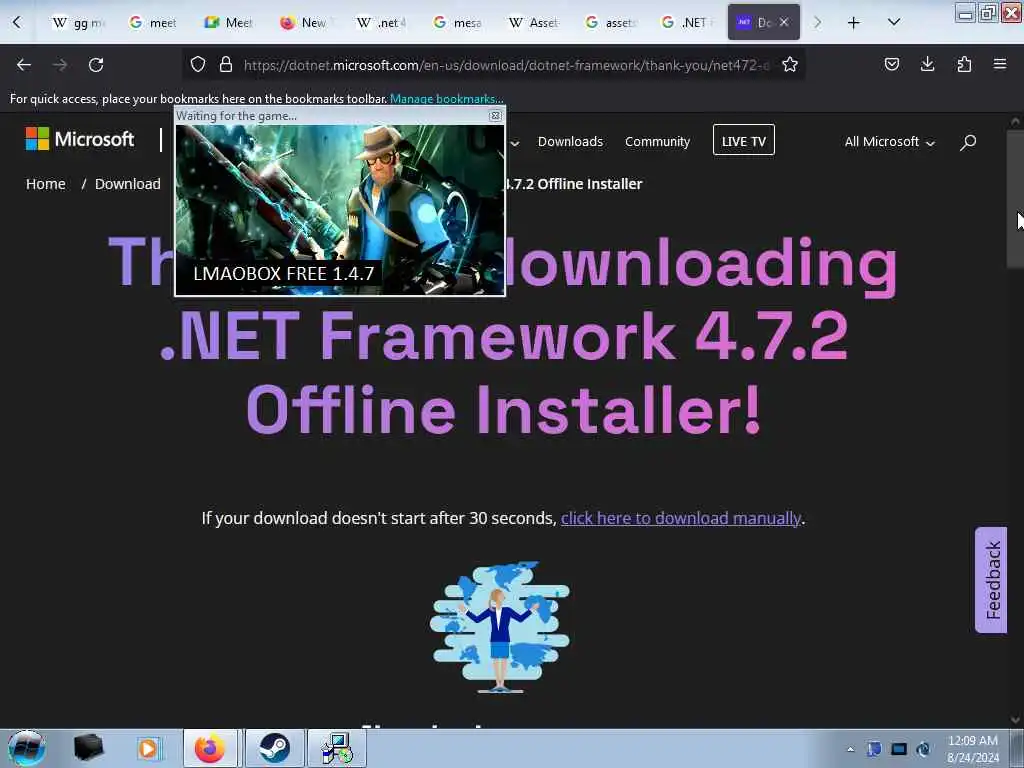Screen dimensions: 1024x768
Task: Open a new tab with plus button
Action: pyautogui.click(x=854, y=23)
